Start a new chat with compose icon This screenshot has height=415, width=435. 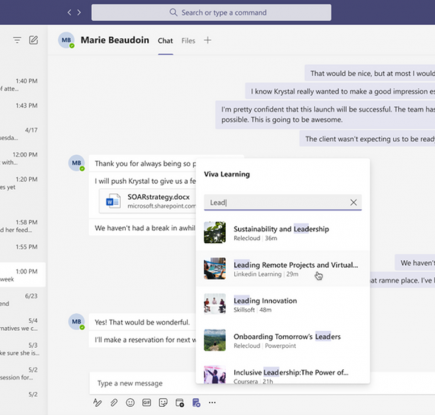click(x=33, y=40)
